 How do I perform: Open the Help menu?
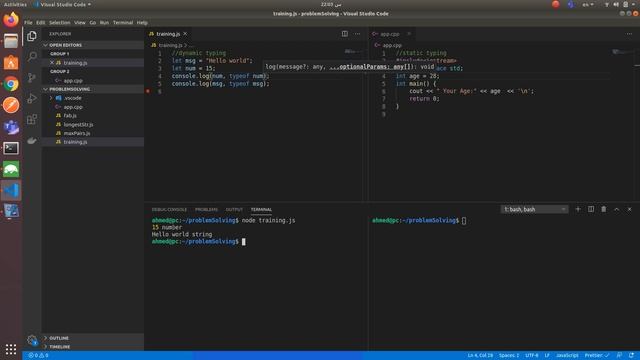(x=142, y=23)
